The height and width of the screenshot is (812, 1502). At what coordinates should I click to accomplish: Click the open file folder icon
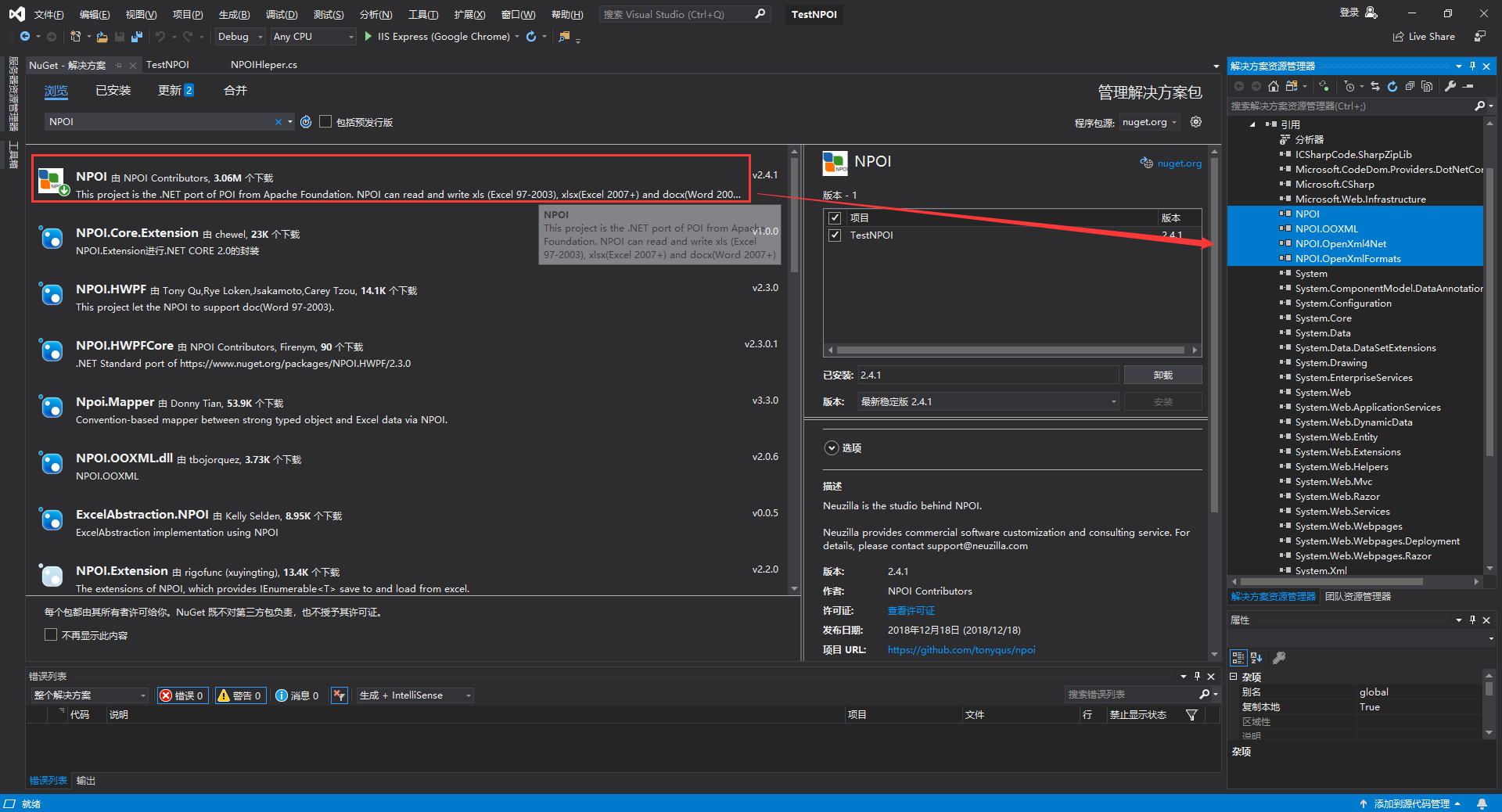pyautogui.click(x=102, y=37)
